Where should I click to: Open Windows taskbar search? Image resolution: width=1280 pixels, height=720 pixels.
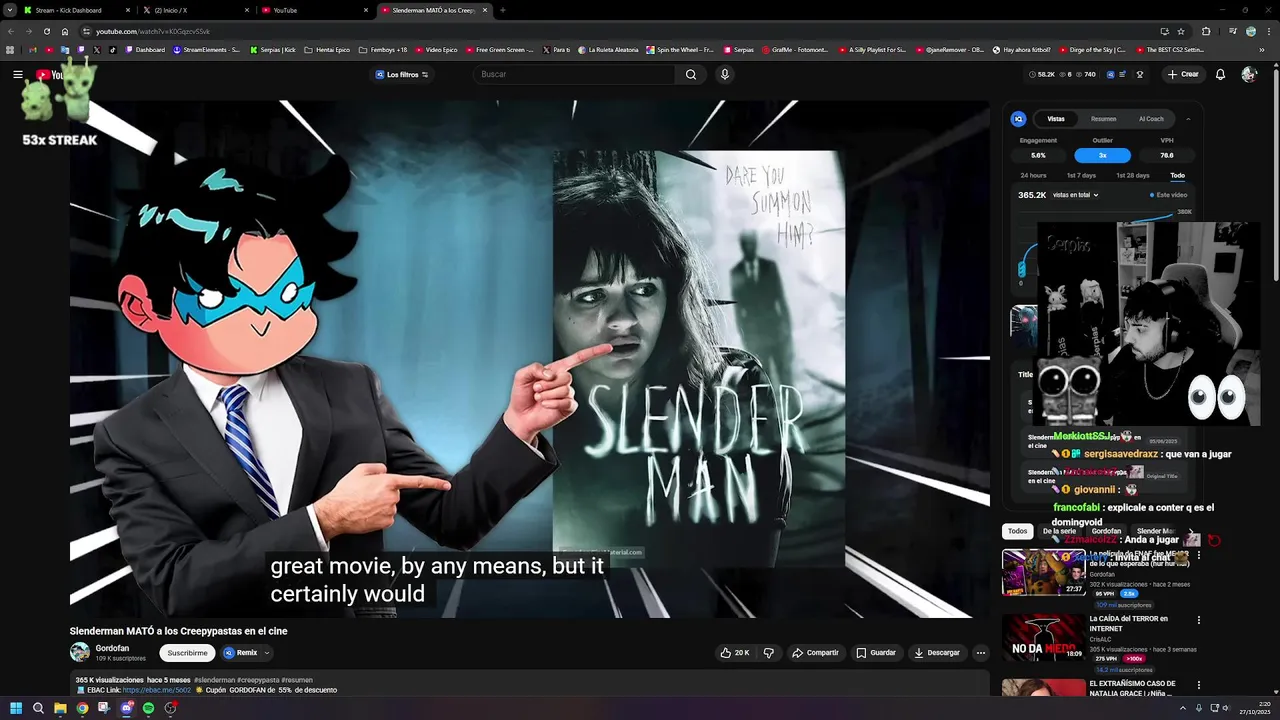click(38, 708)
